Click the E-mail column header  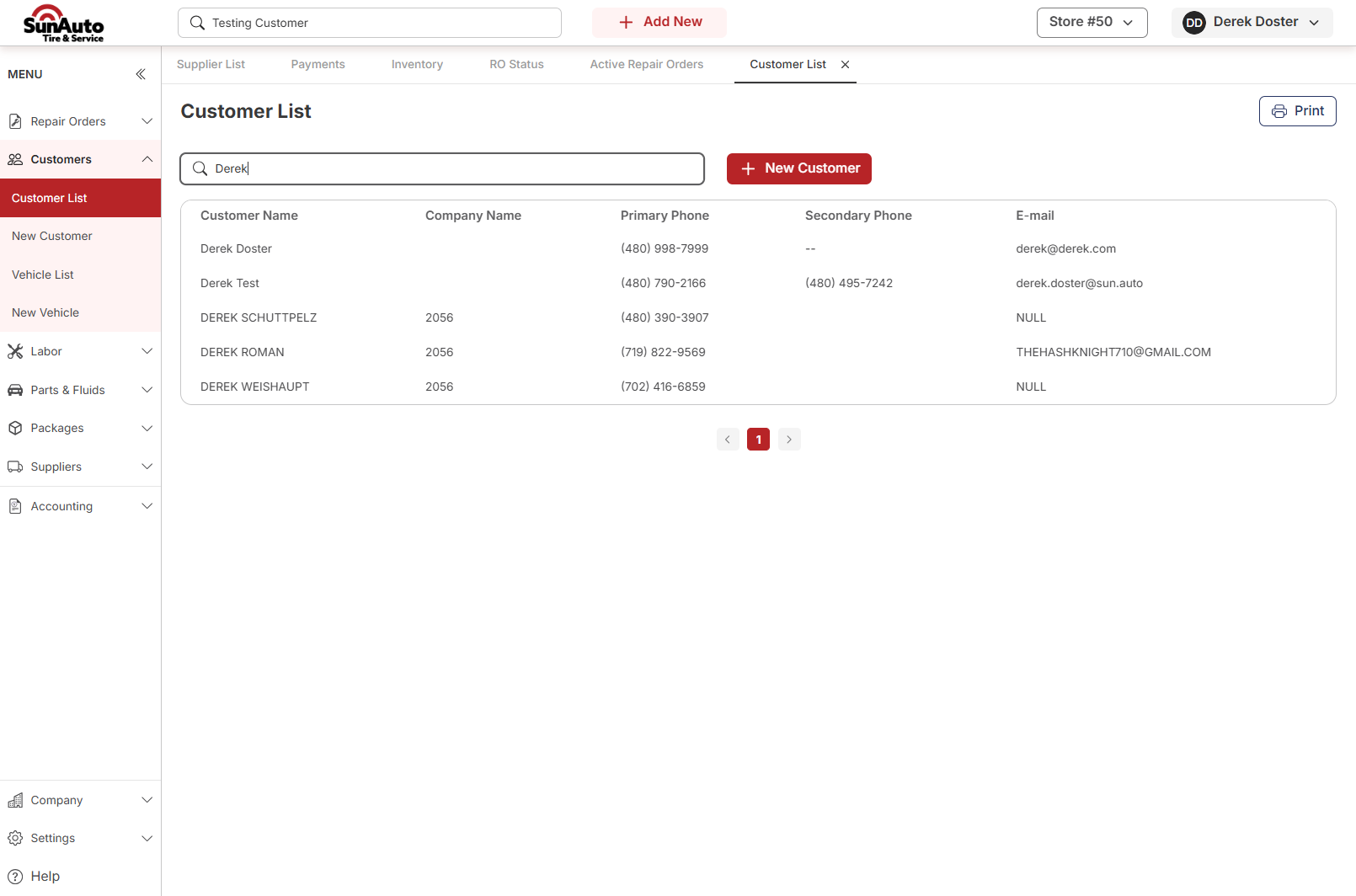(x=1034, y=216)
